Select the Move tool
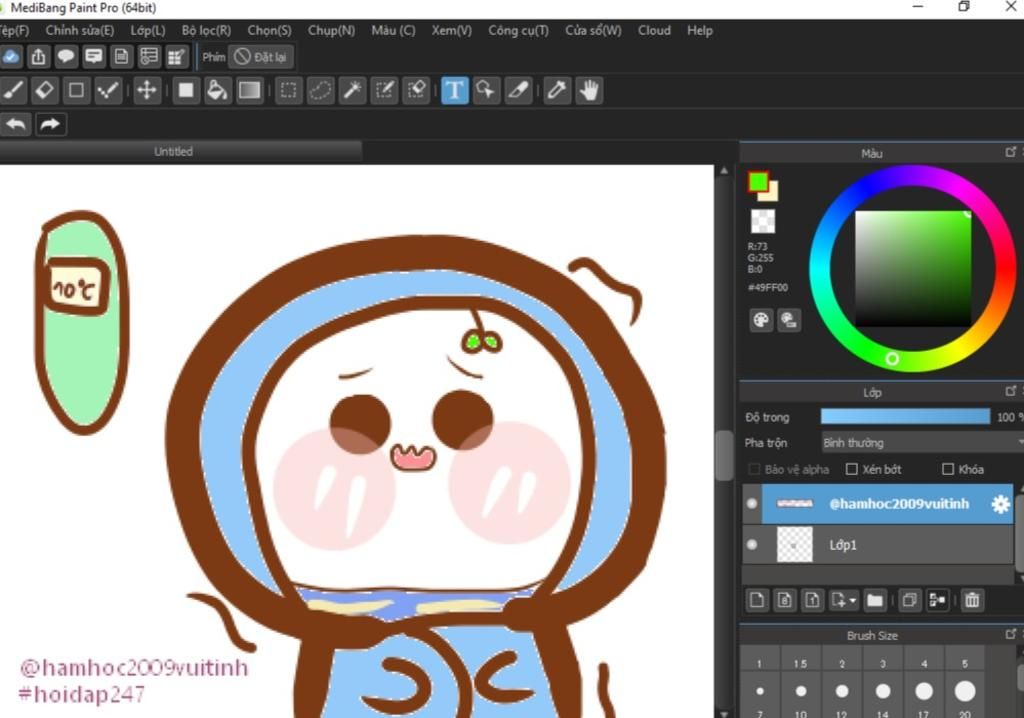 click(x=147, y=90)
